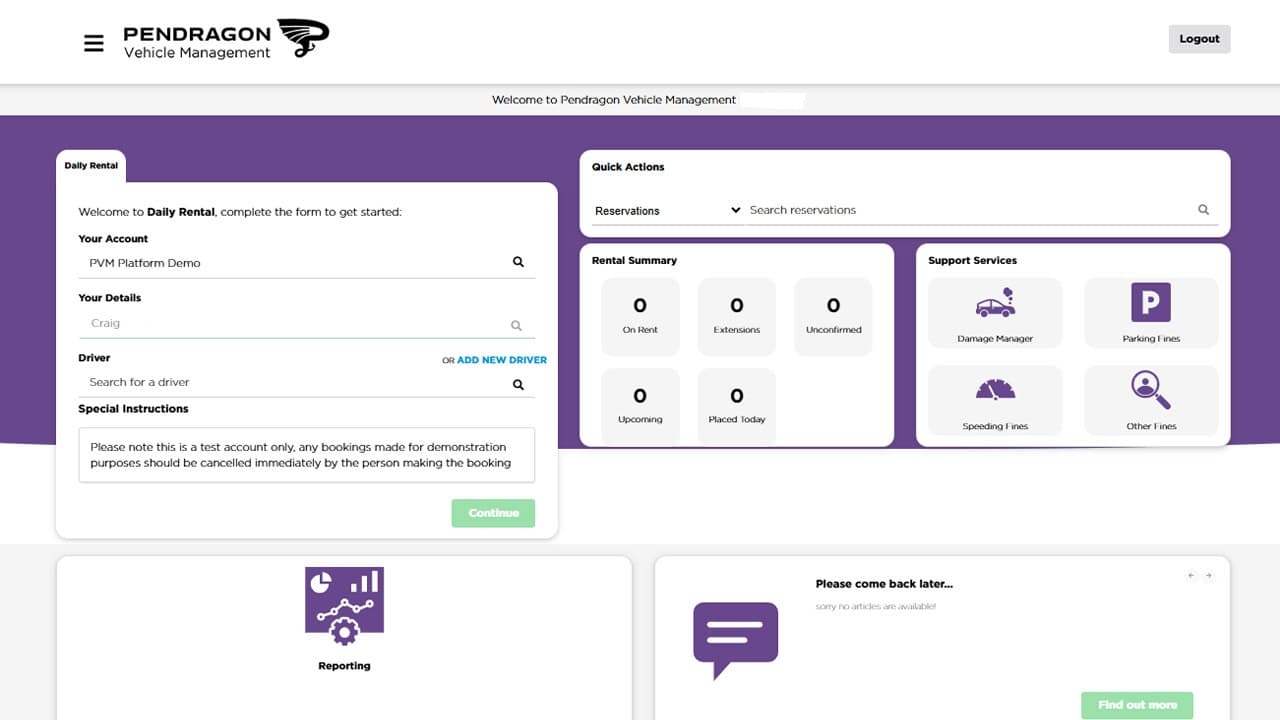Switch to the Daily Rental tab

pyautogui.click(x=90, y=165)
